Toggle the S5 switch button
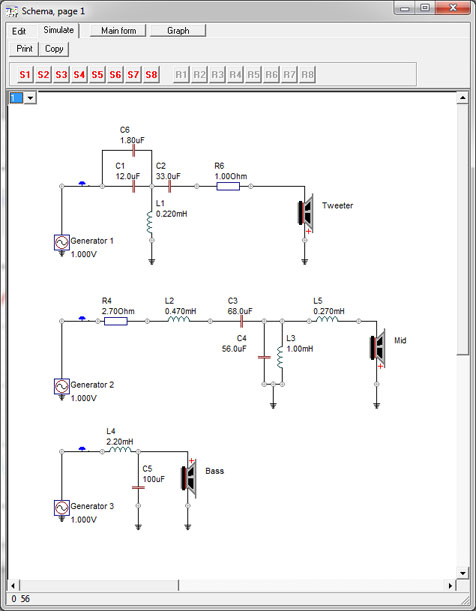 (x=97, y=74)
